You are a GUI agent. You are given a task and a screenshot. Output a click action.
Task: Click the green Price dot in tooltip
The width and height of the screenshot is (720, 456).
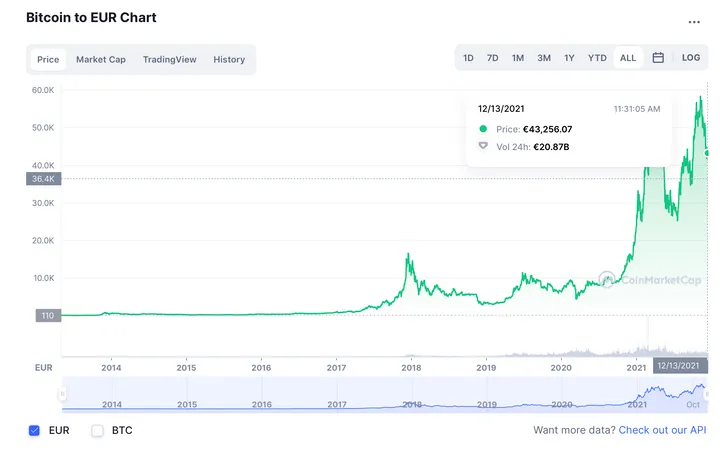[484, 129]
